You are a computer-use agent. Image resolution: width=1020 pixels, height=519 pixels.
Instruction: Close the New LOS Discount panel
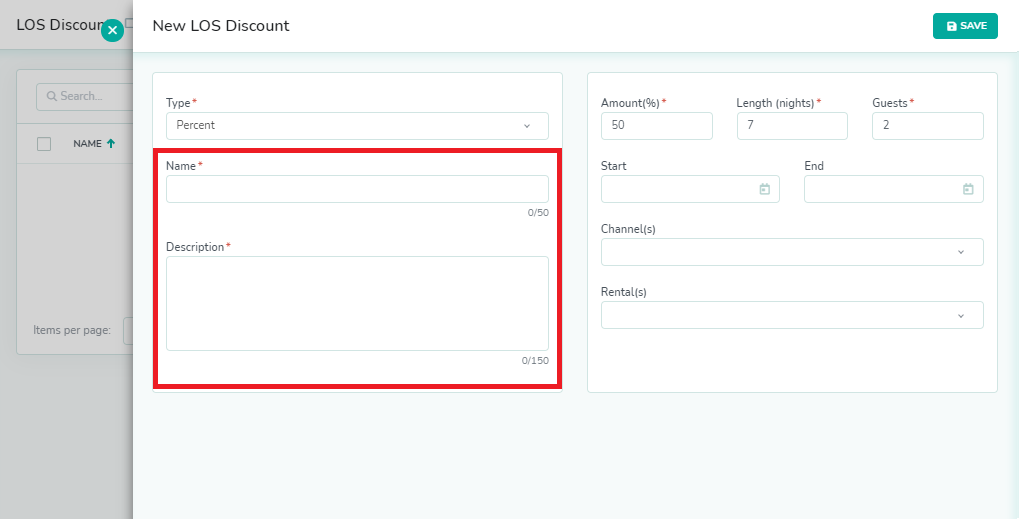(113, 30)
